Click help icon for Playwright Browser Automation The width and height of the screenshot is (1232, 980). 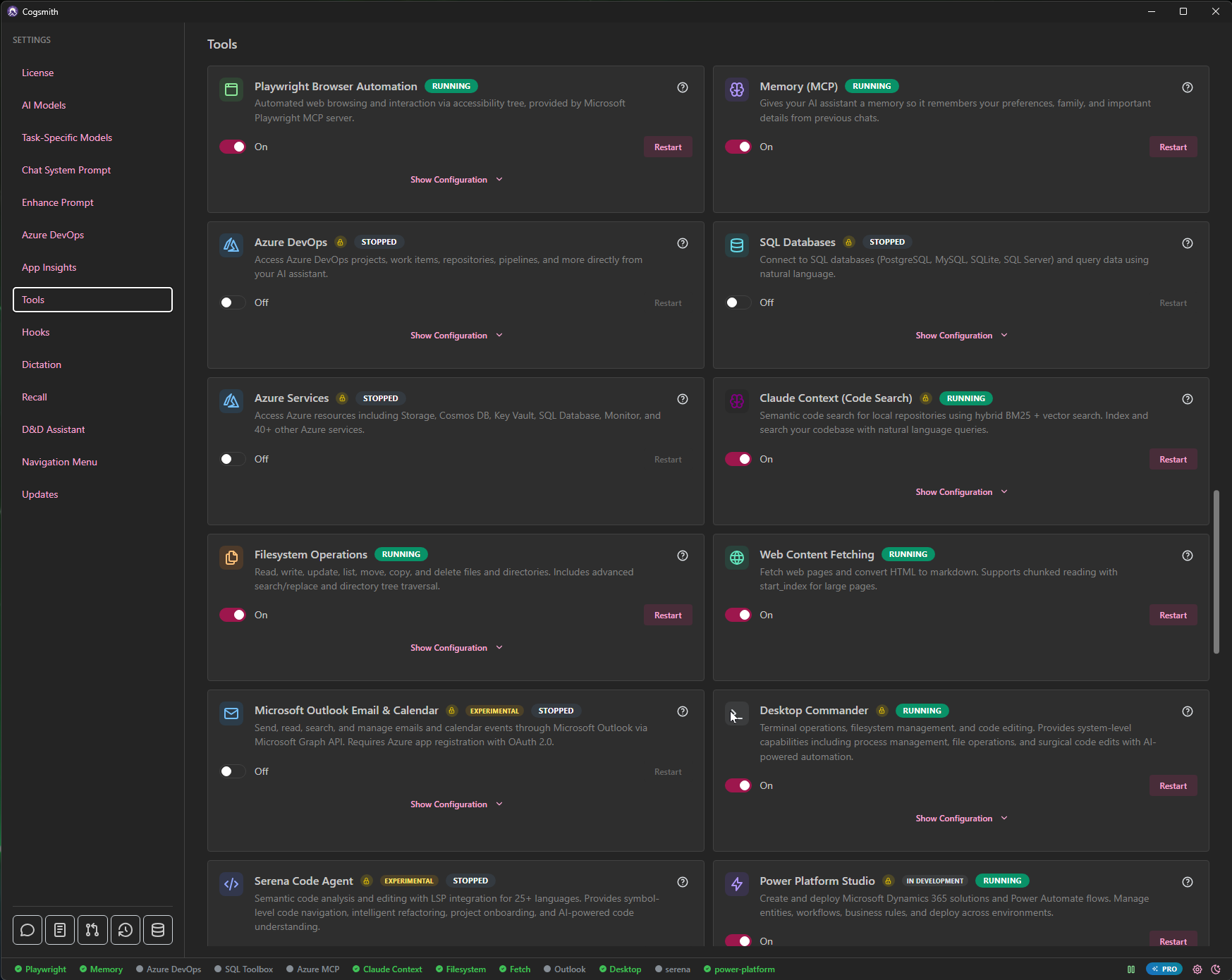[x=683, y=87]
